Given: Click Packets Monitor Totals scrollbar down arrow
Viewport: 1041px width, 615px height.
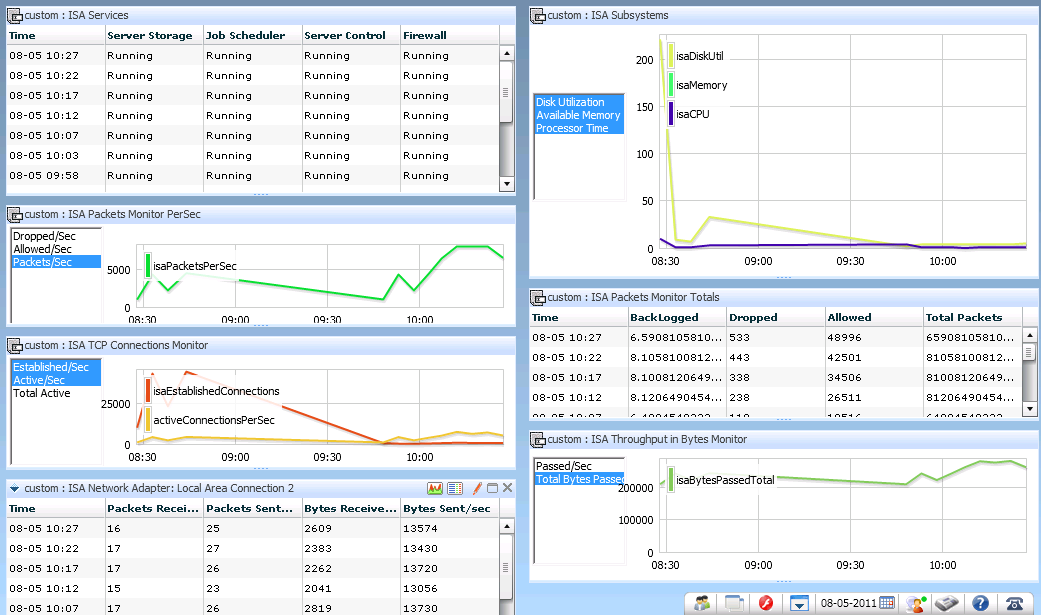Looking at the screenshot, I should (x=1030, y=409).
